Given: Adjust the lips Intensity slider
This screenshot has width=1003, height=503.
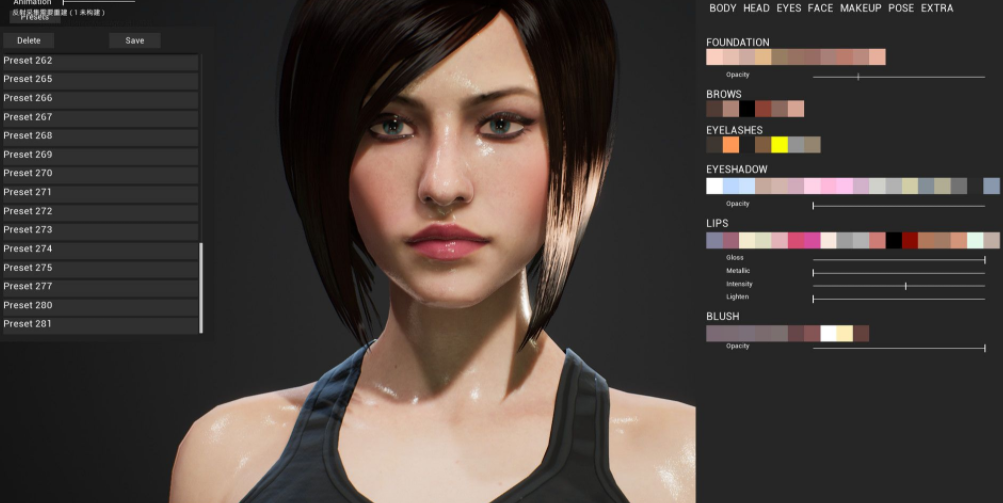Looking at the screenshot, I should pos(899,286).
